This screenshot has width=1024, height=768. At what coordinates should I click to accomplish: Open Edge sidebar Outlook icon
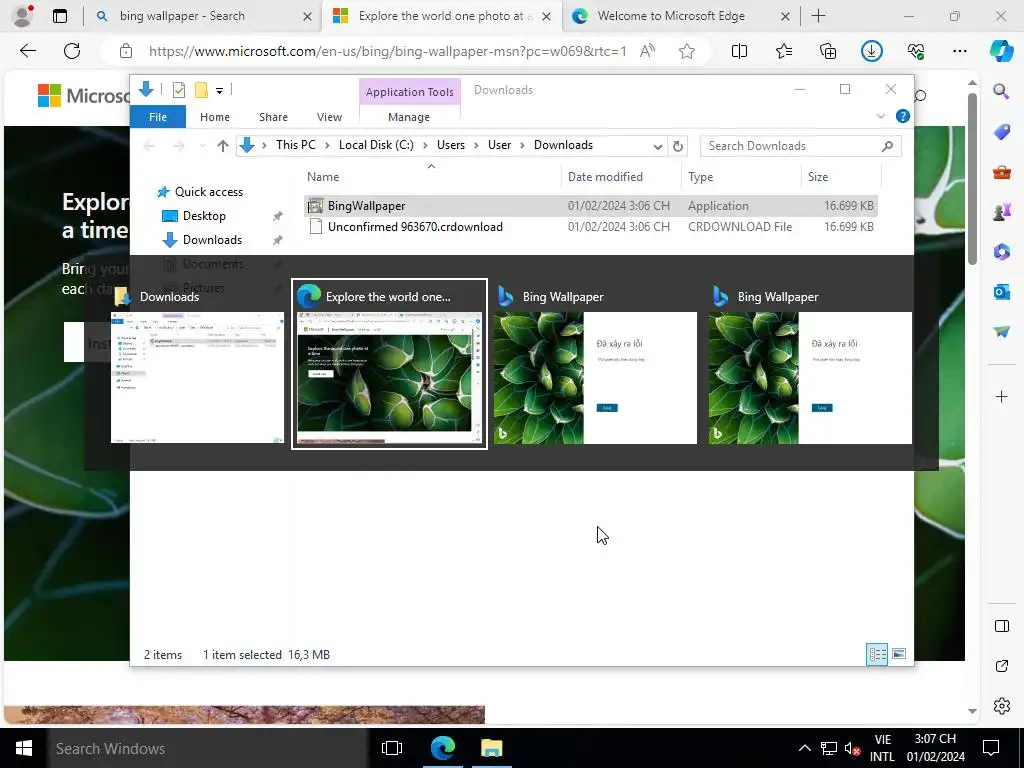click(x=1001, y=291)
